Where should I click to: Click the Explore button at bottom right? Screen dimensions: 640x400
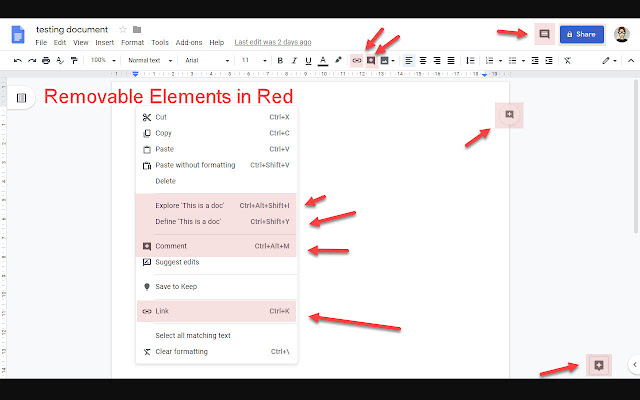597,365
